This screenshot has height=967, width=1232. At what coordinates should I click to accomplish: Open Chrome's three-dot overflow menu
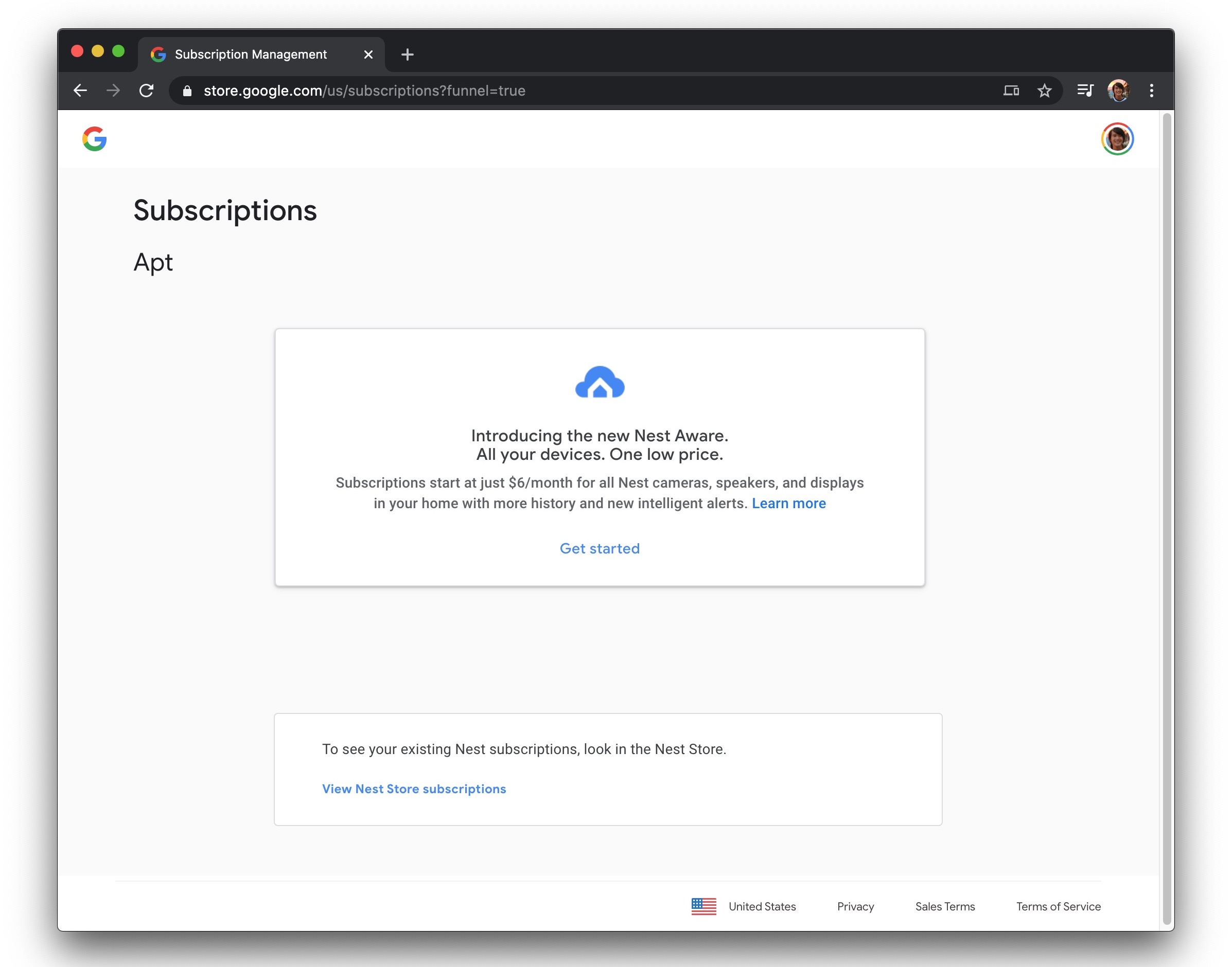pyautogui.click(x=1151, y=90)
